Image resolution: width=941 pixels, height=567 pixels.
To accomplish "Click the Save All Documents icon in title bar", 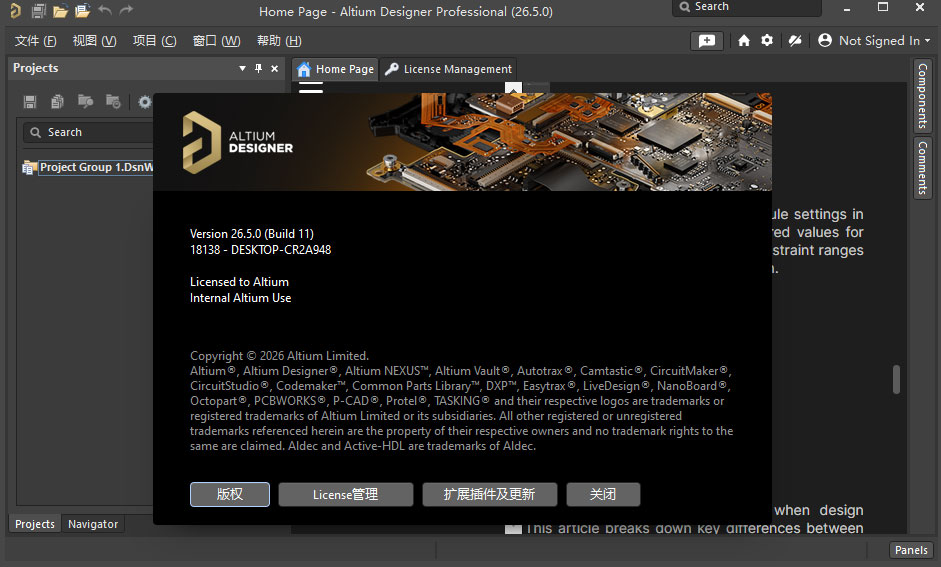I will click(x=38, y=10).
